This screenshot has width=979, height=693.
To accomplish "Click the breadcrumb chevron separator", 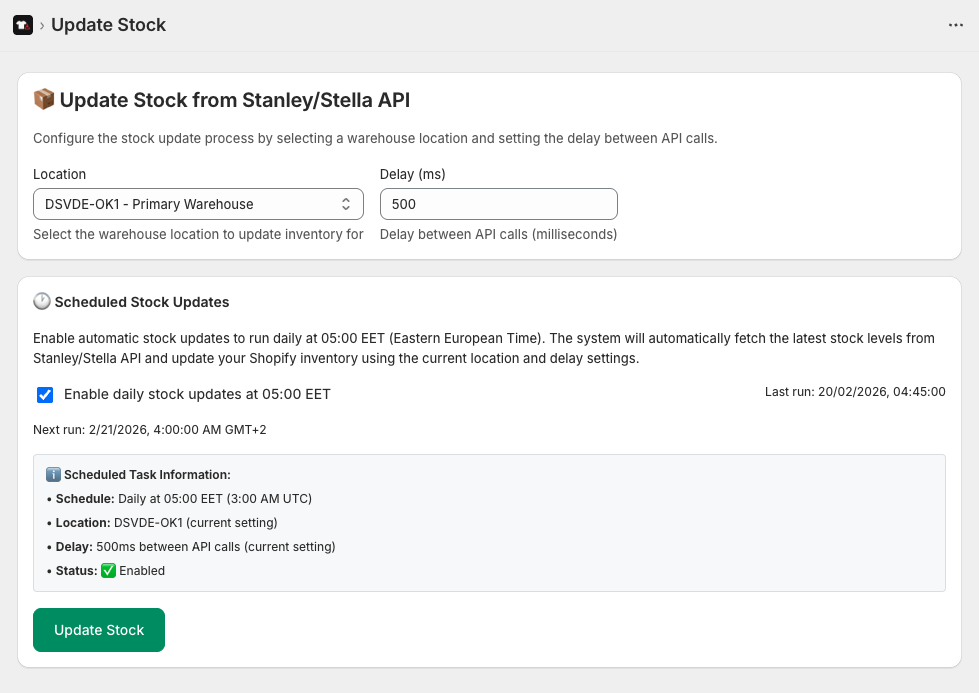I will 42,26.
